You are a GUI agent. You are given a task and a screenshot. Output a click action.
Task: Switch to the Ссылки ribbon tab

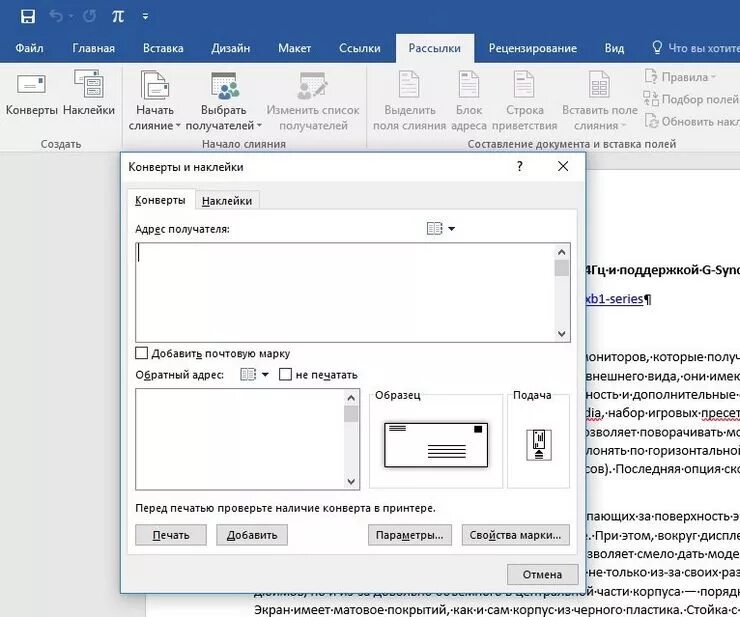pos(360,48)
